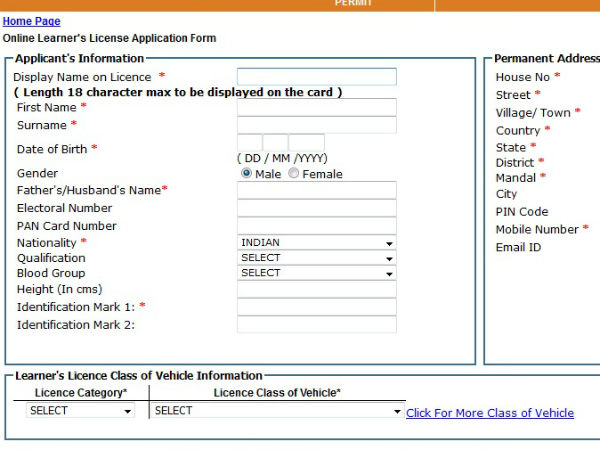Click the Electoral Number input field
The image size is (600, 450).
[x=316, y=208]
